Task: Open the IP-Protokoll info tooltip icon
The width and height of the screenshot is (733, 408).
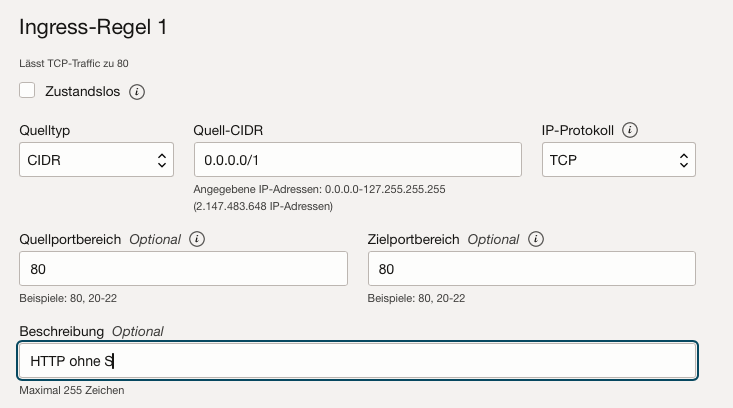Action: [x=631, y=130]
